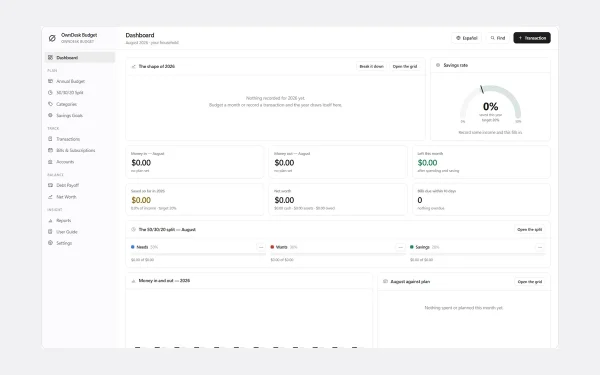Screen dimensions: 600x375
Task: Click the yellow $0.00 under Saved so far
Action: 141,200
